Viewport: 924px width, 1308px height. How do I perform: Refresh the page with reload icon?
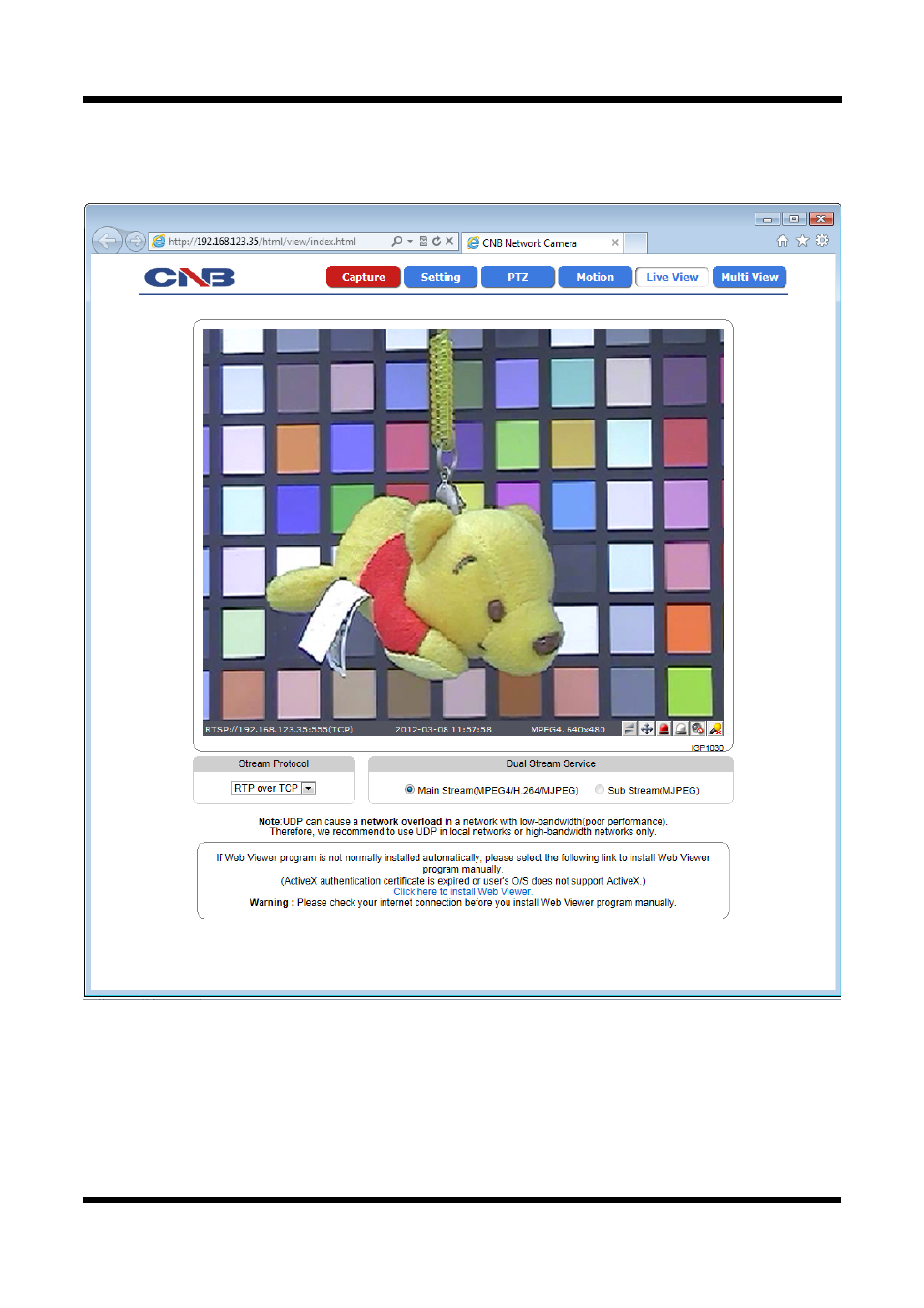click(x=436, y=241)
